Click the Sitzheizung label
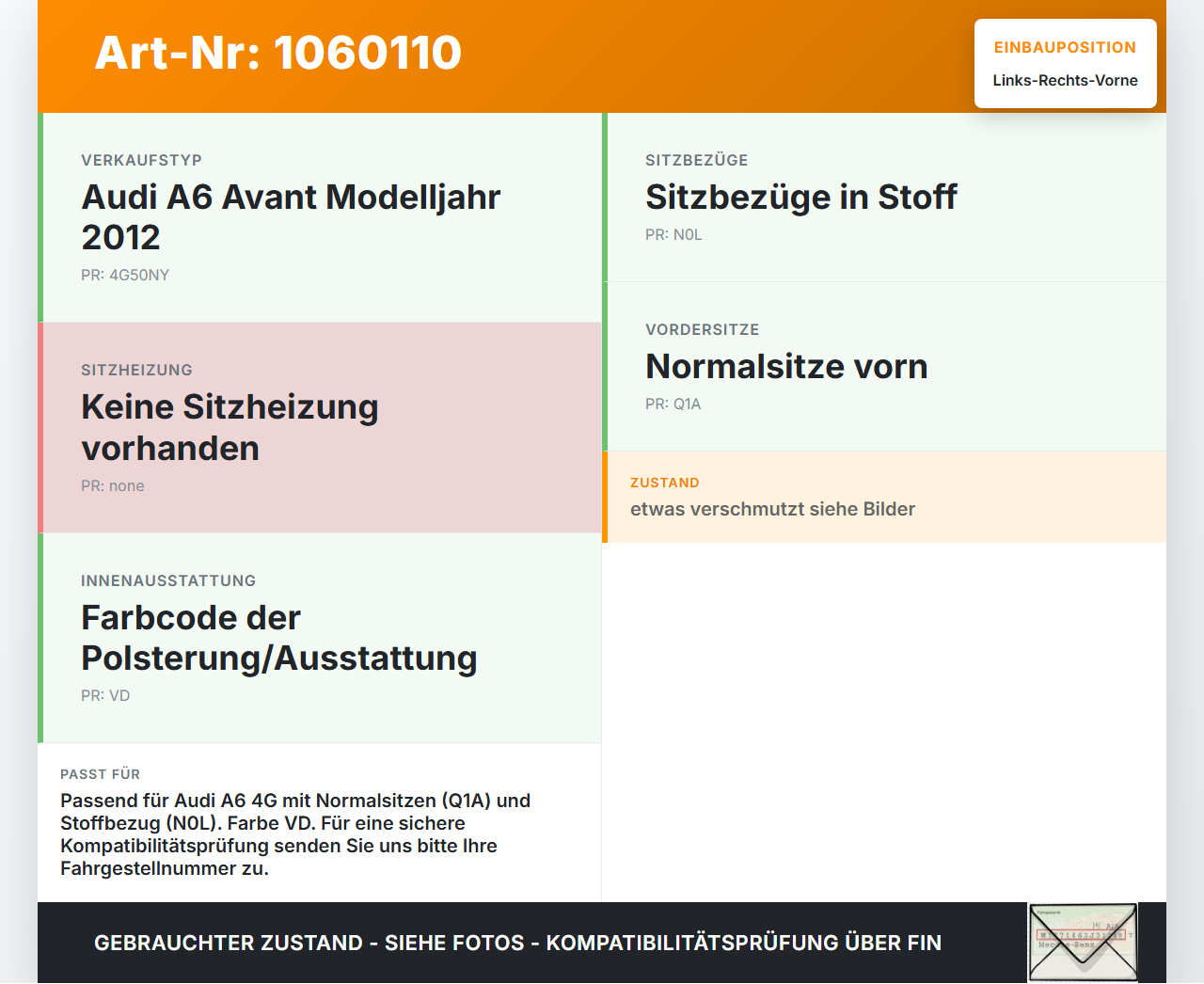The width and height of the screenshot is (1204, 984). coord(136,371)
